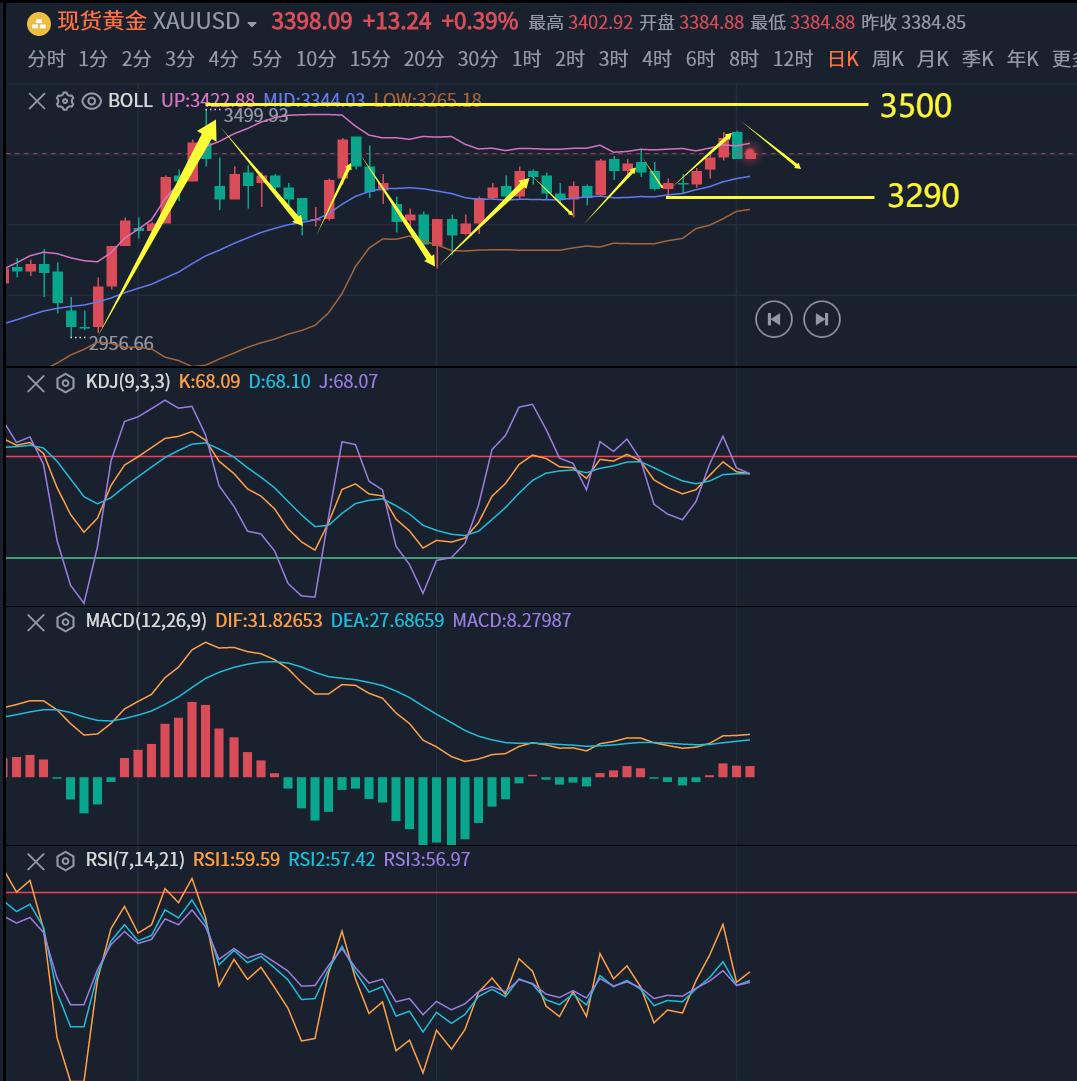Step forward to next candle
This screenshot has width=1077, height=1081.
click(822, 320)
